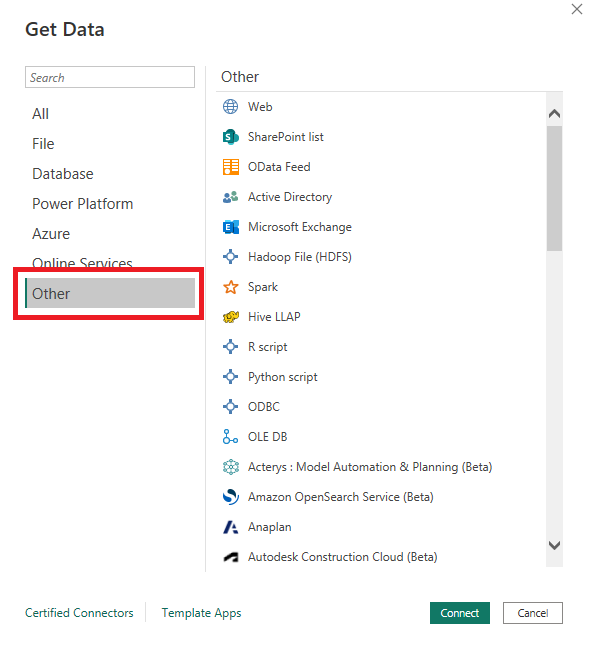Choose the Anaplan logo icon

pyautogui.click(x=231, y=527)
